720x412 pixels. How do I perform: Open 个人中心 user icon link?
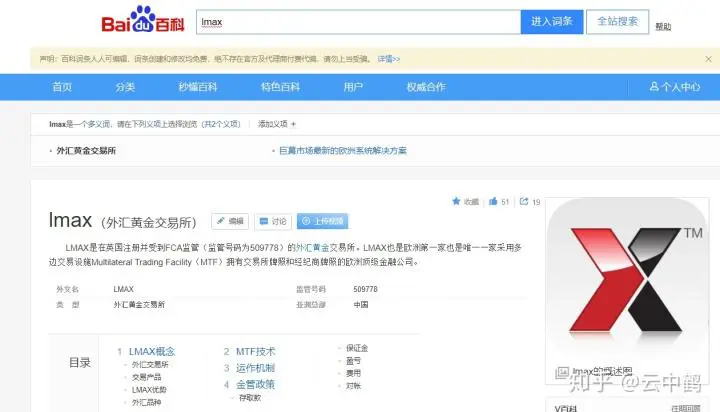pyautogui.click(x=675, y=87)
